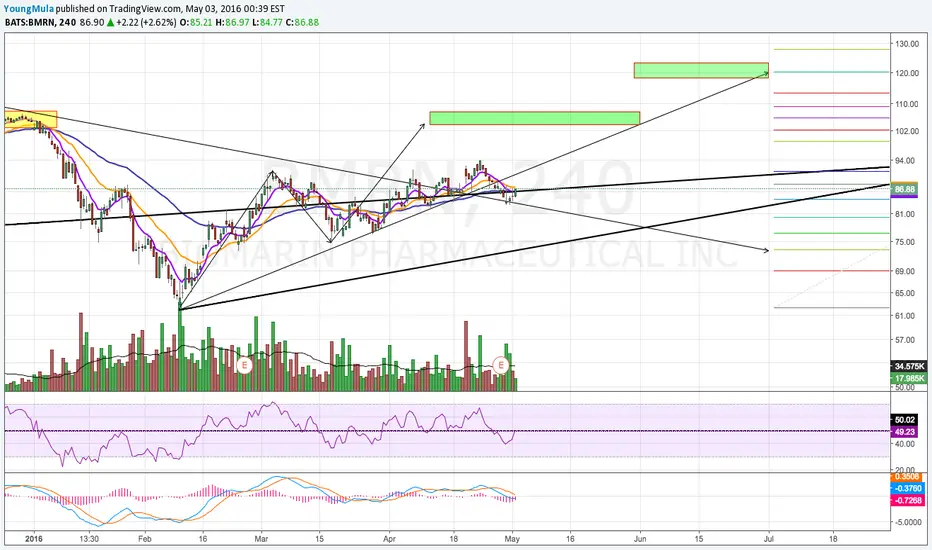Viewport: 932px width, 550px height.
Task: Click the high value H:86.97
Action: [232, 23]
